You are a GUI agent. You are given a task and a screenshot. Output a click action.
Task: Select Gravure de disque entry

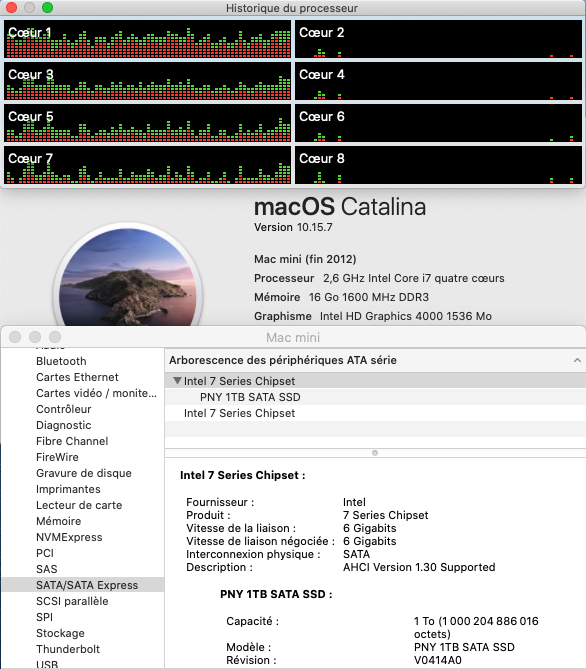pyautogui.click(x=84, y=473)
